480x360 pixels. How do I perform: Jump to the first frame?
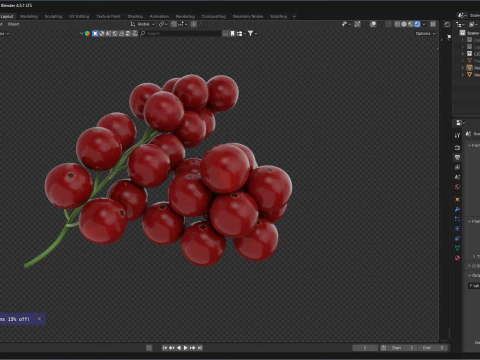[165, 348]
